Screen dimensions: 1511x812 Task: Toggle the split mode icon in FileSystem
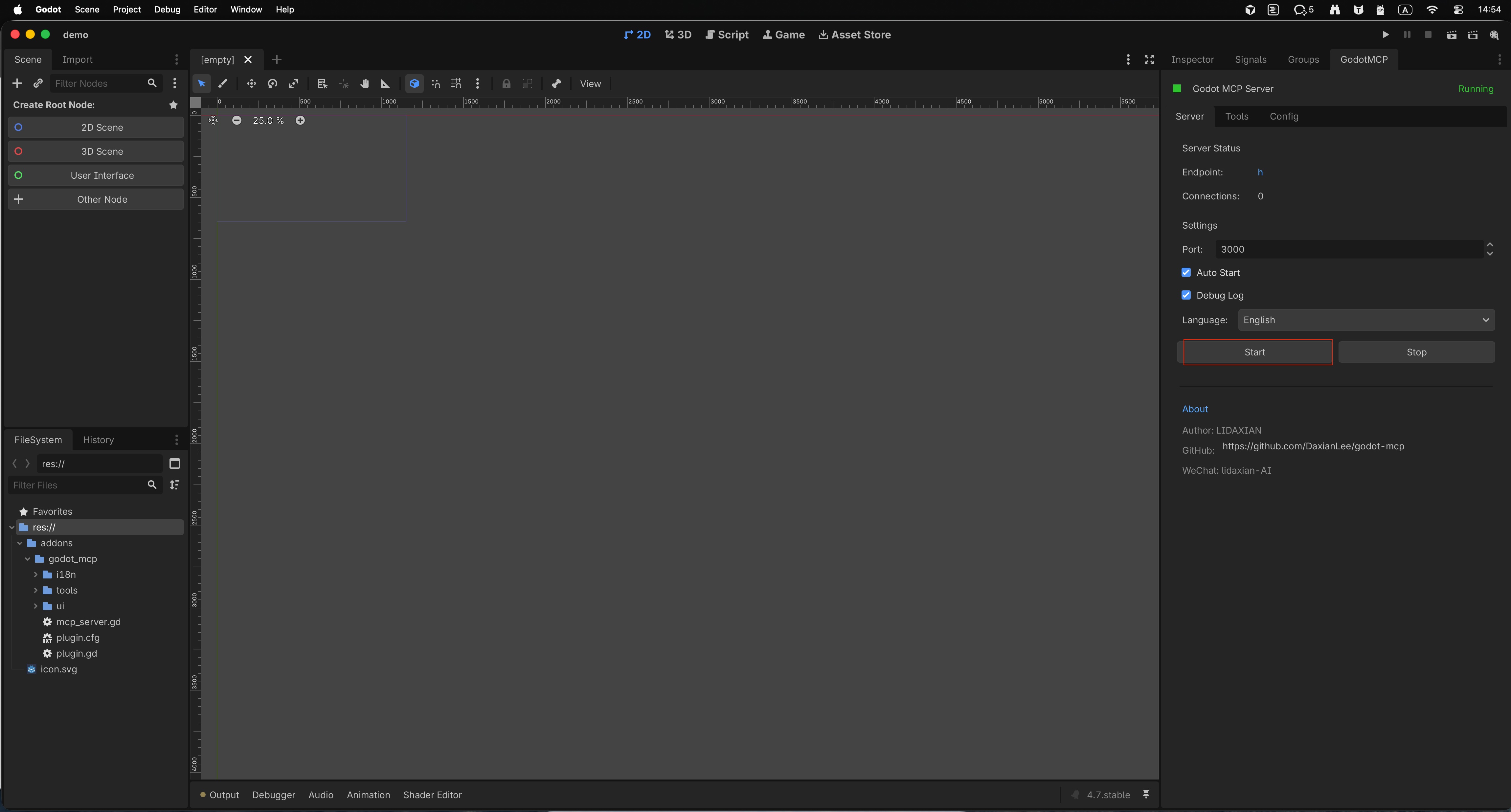click(x=175, y=463)
